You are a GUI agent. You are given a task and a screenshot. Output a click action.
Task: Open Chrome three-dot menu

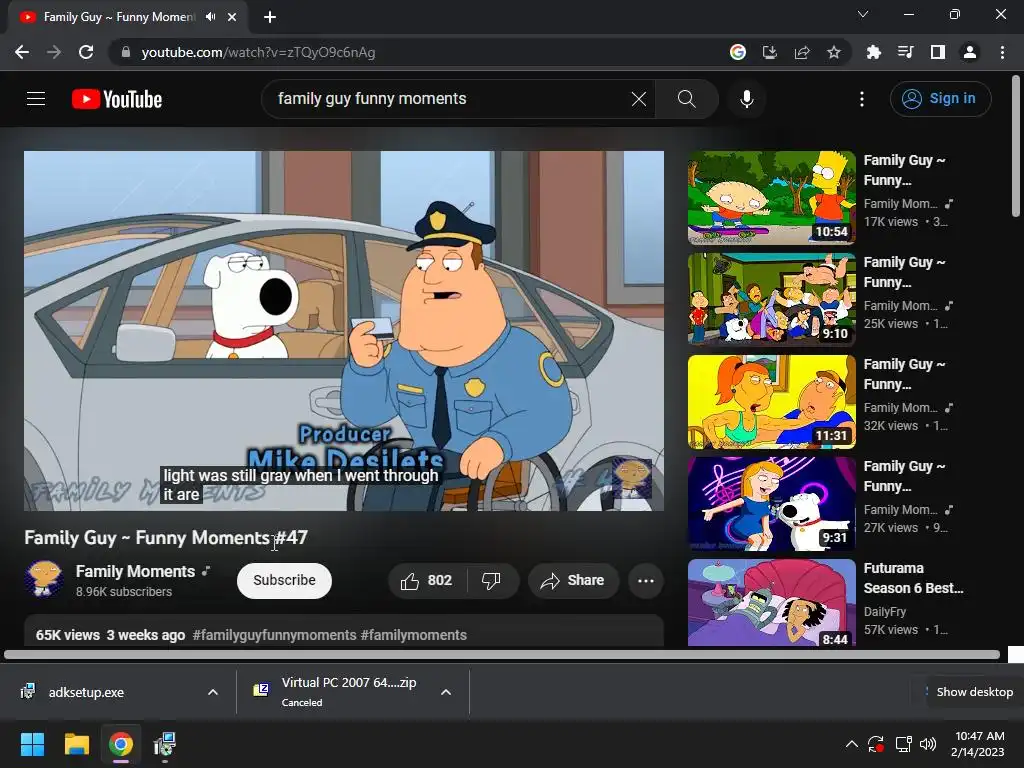tap(1002, 52)
